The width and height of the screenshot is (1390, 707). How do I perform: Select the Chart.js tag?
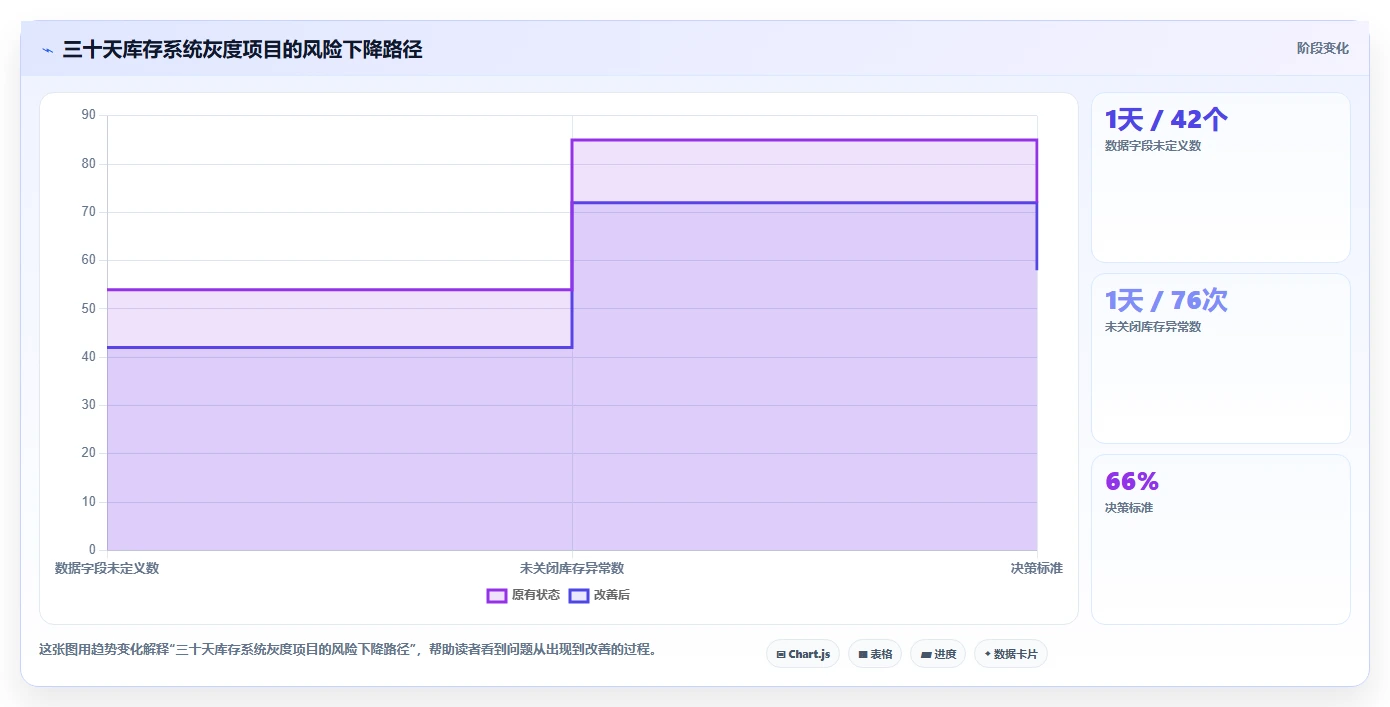(x=803, y=654)
